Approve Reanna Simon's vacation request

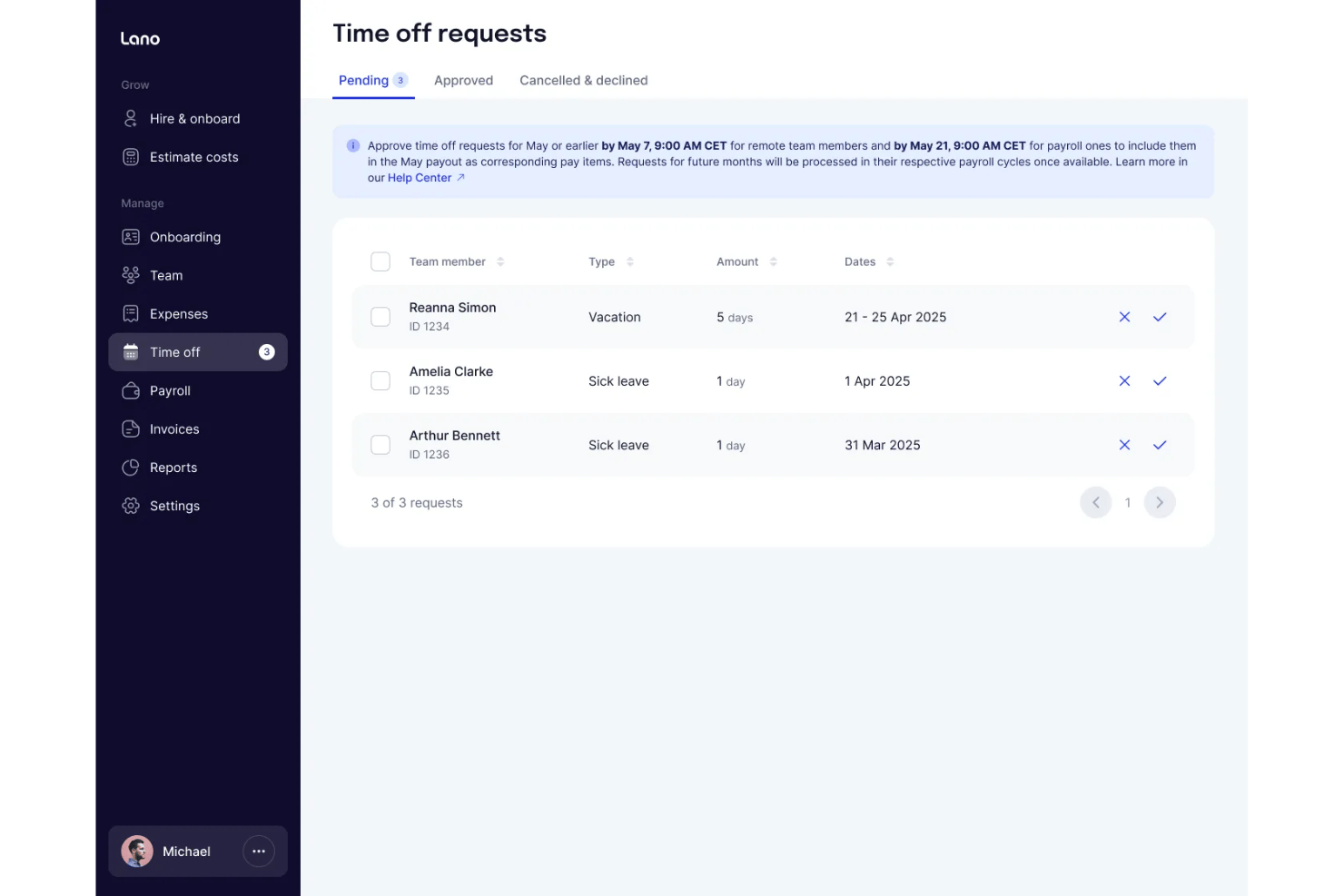(1160, 317)
